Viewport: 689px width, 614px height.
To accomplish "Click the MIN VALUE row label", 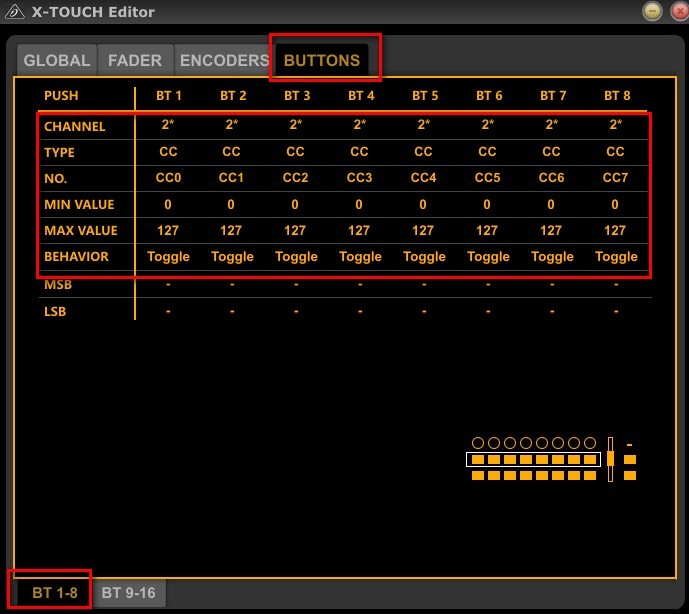I will [x=79, y=204].
